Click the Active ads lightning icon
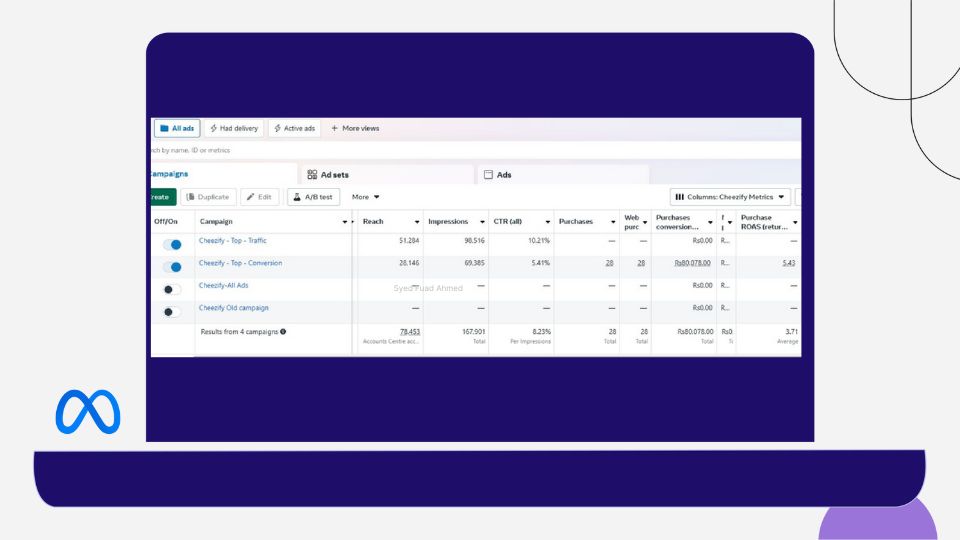This screenshot has width=960, height=540. click(277, 129)
